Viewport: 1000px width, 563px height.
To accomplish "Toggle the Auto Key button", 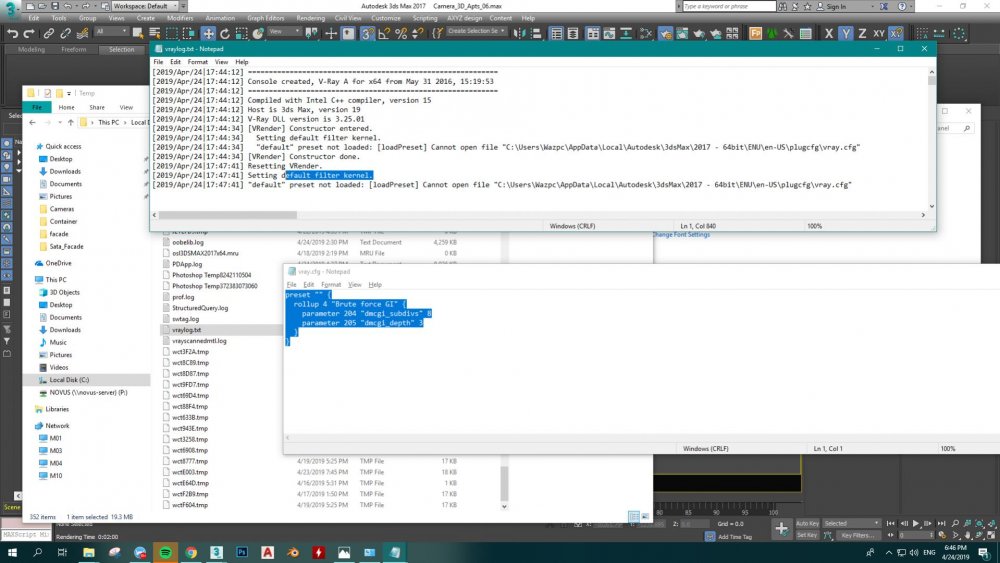I will point(807,523).
